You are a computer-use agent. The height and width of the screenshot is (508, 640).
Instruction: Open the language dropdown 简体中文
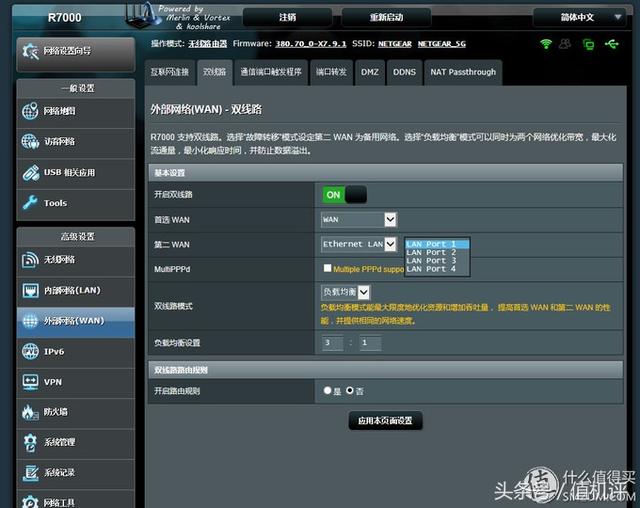[x=580, y=17]
